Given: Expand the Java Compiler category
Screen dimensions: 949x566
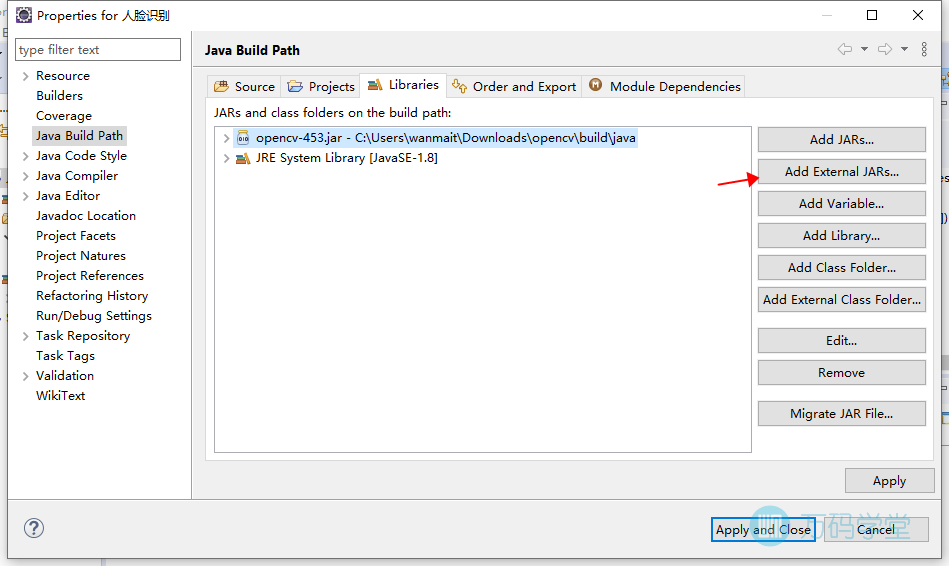Looking at the screenshot, I should coord(25,176).
